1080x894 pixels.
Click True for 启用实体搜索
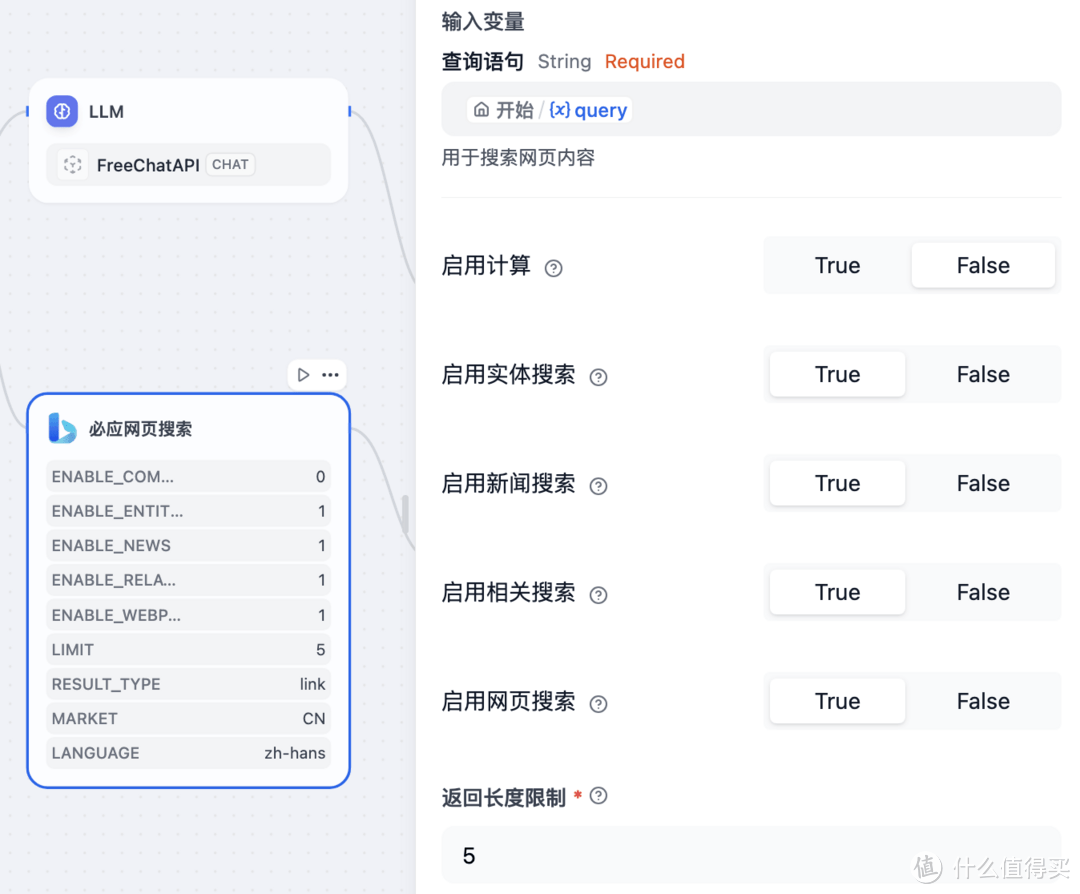837,374
